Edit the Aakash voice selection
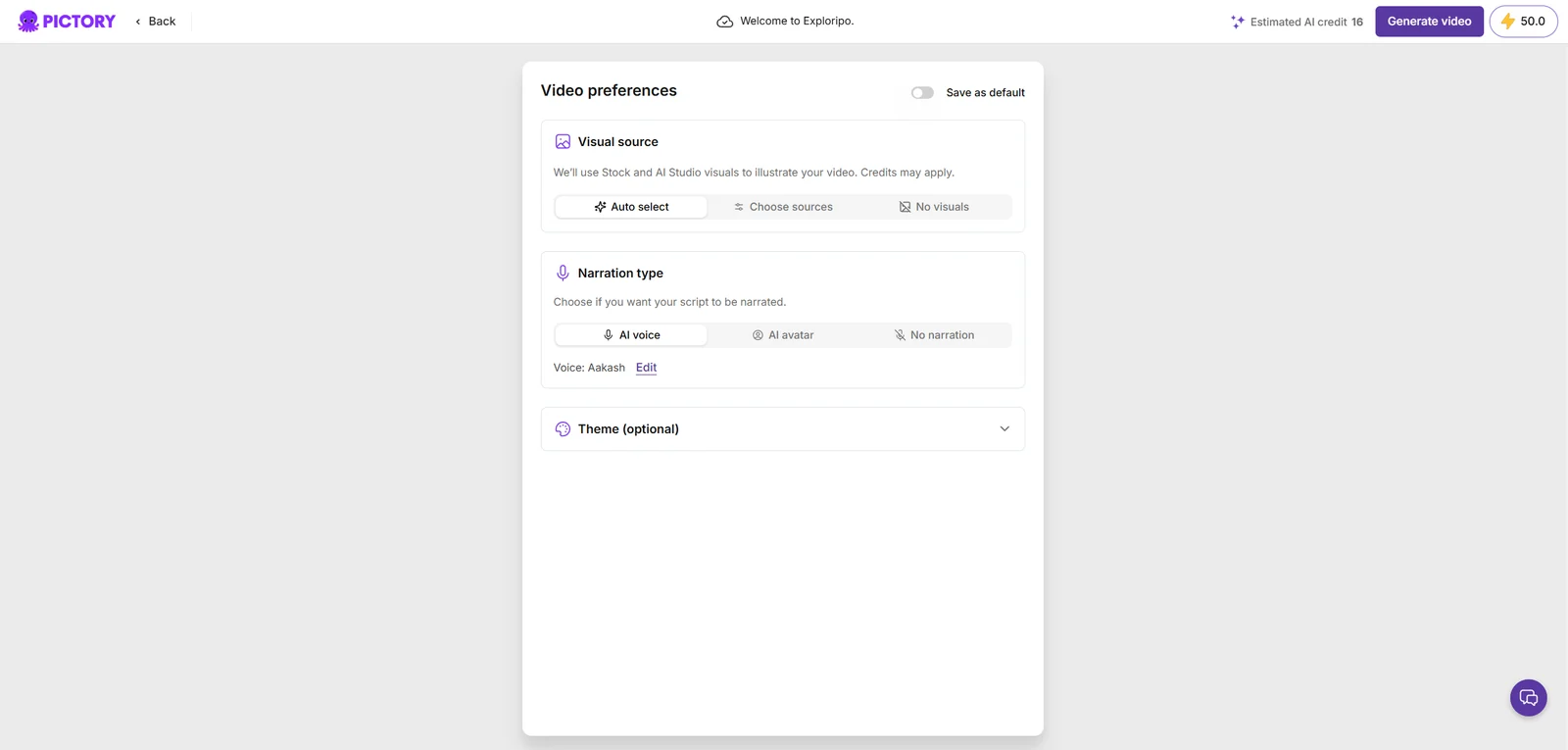The width and height of the screenshot is (1568, 750). pyautogui.click(x=646, y=368)
